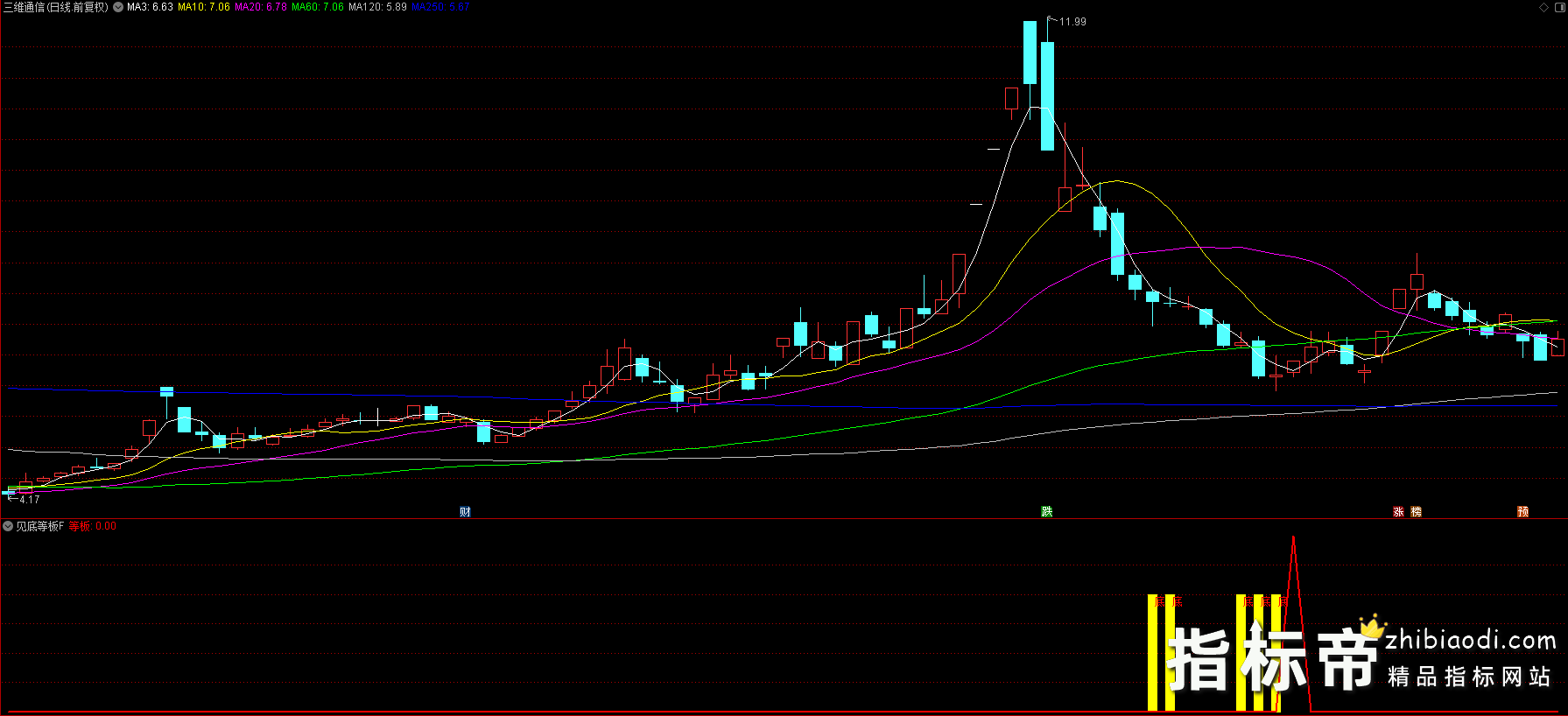
Task: Click the green 跌 event marker
Action: (1047, 512)
